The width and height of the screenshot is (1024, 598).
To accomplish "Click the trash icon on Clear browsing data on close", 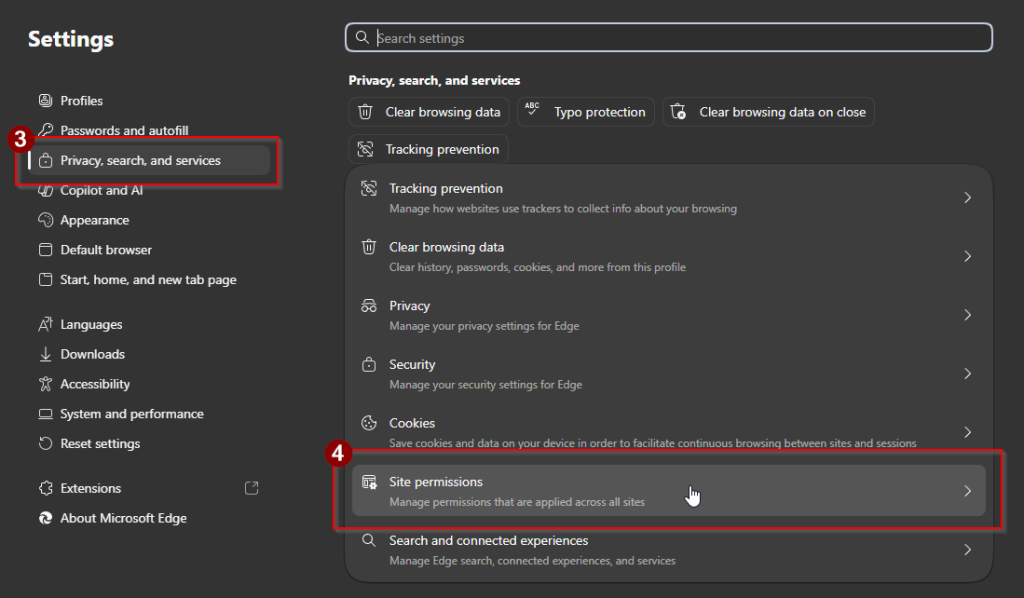I will click(679, 112).
